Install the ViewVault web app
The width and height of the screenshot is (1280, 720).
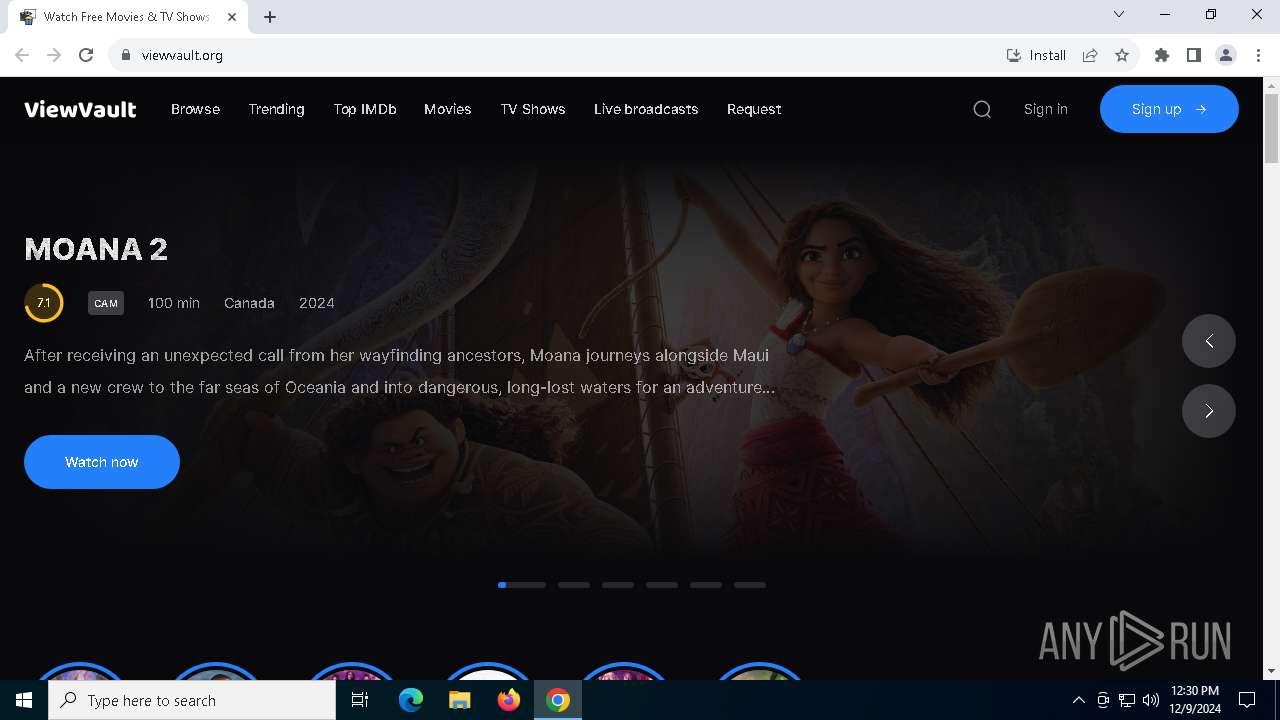(x=1036, y=55)
